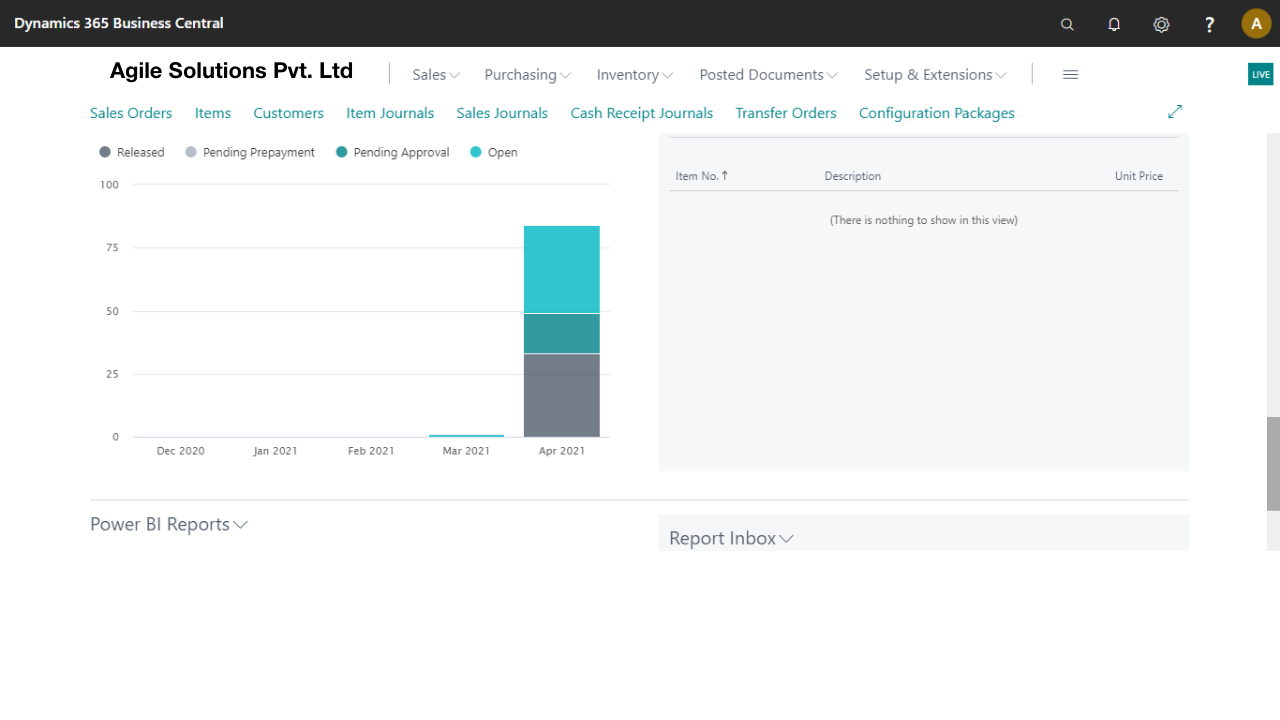
Task: Show notifications via the bell icon
Action: point(1114,24)
